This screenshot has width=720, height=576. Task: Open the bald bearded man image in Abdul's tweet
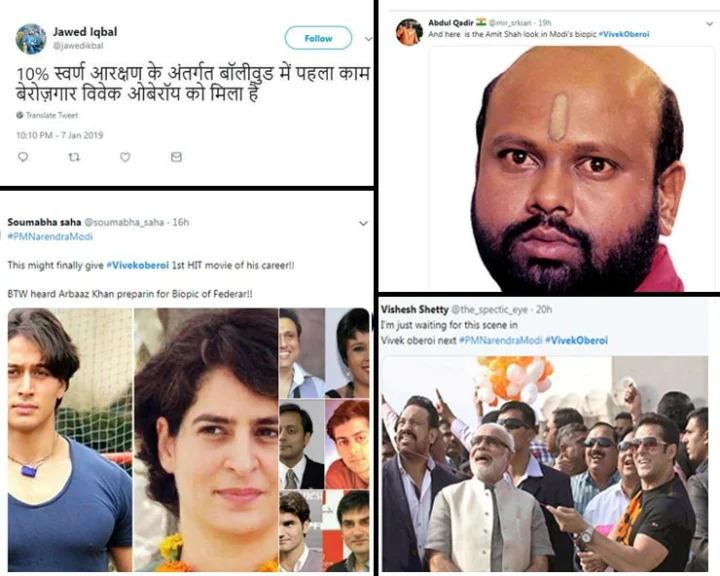[572, 168]
